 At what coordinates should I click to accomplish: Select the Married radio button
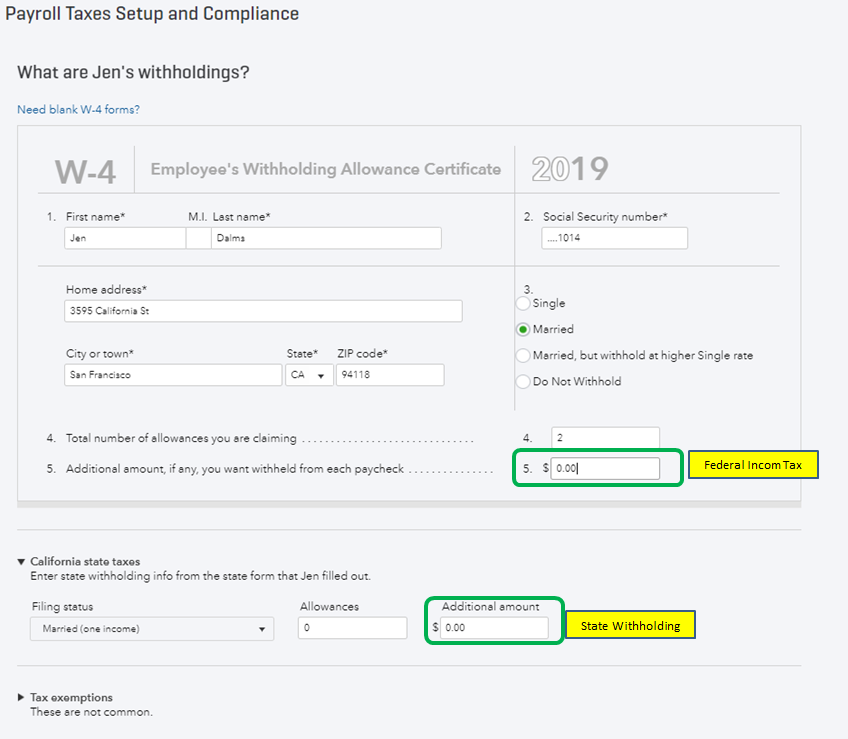pyautogui.click(x=523, y=329)
